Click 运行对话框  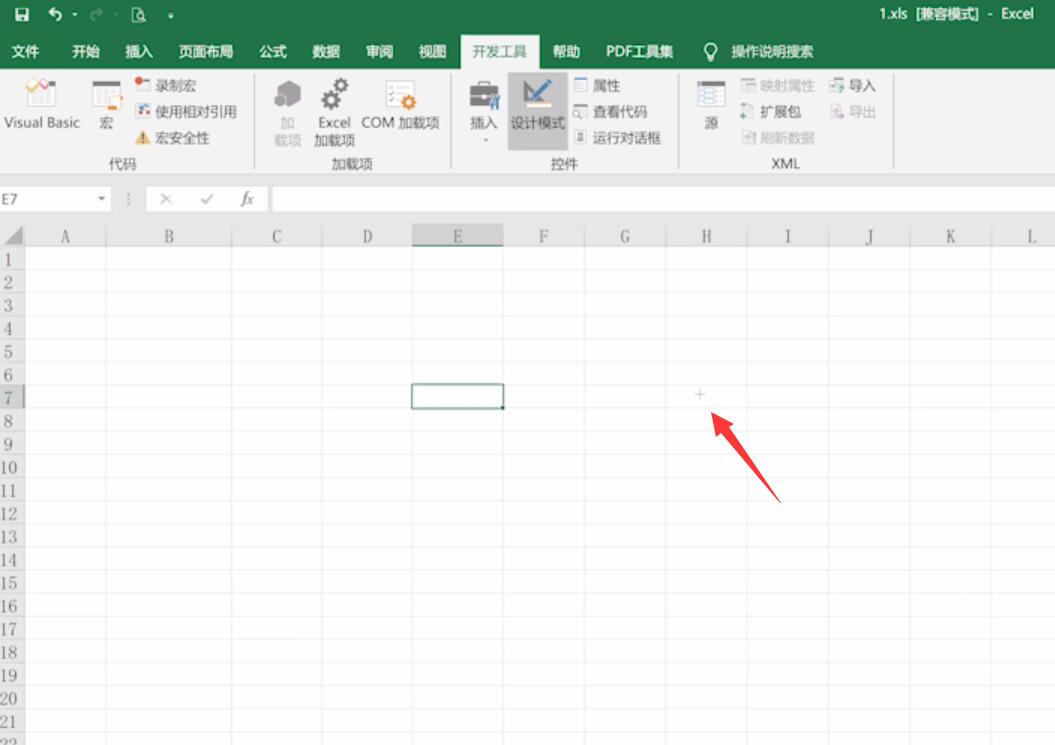coord(617,137)
